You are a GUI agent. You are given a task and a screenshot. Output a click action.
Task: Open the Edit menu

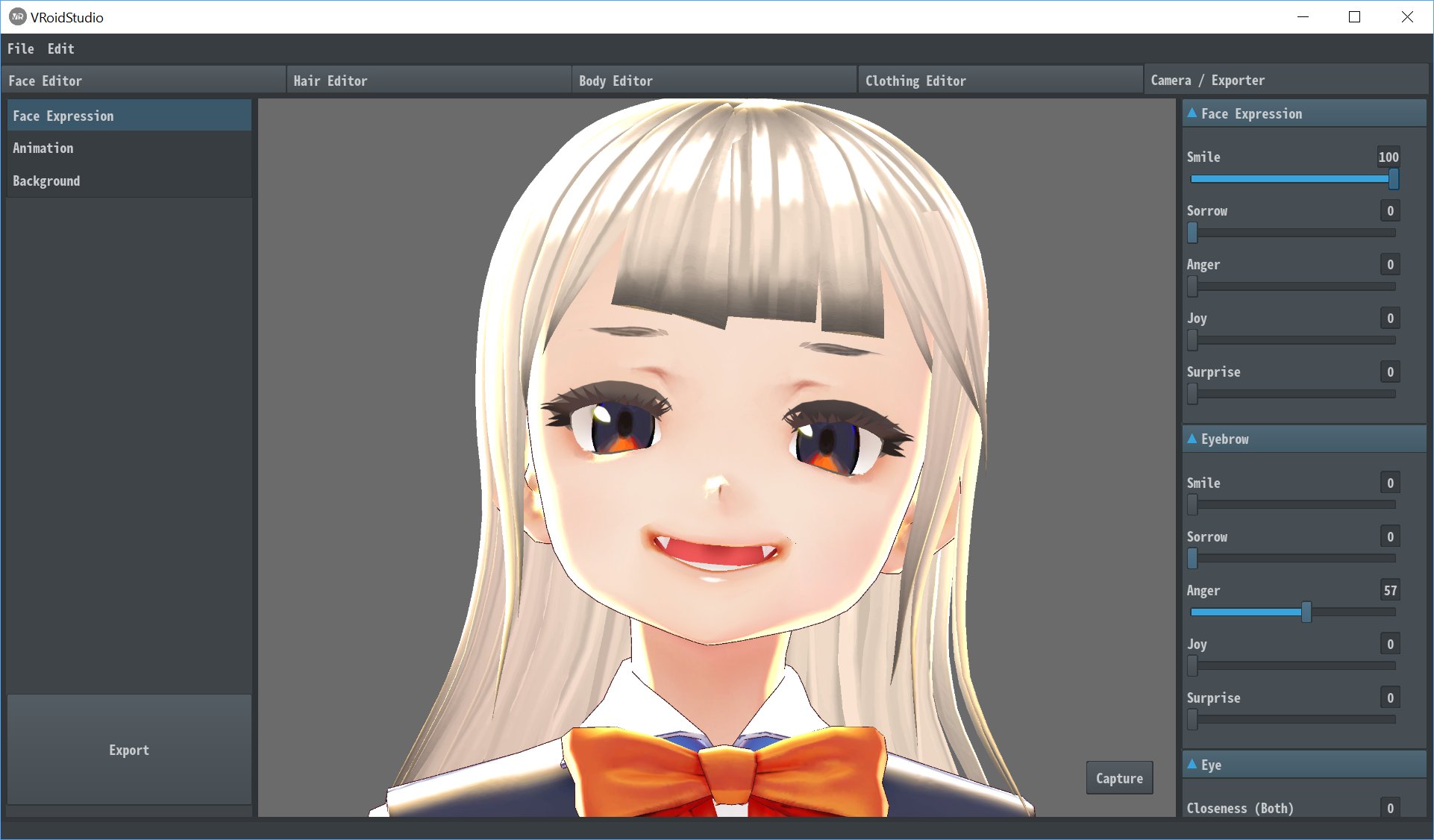pyautogui.click(x=60, y=48)
